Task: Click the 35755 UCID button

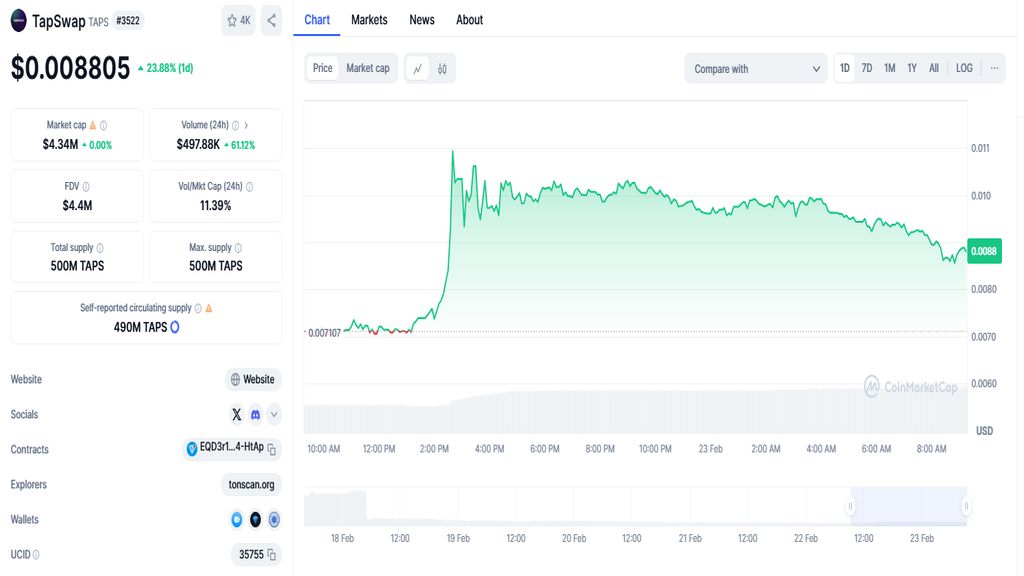Action: (x=256, y=554)
